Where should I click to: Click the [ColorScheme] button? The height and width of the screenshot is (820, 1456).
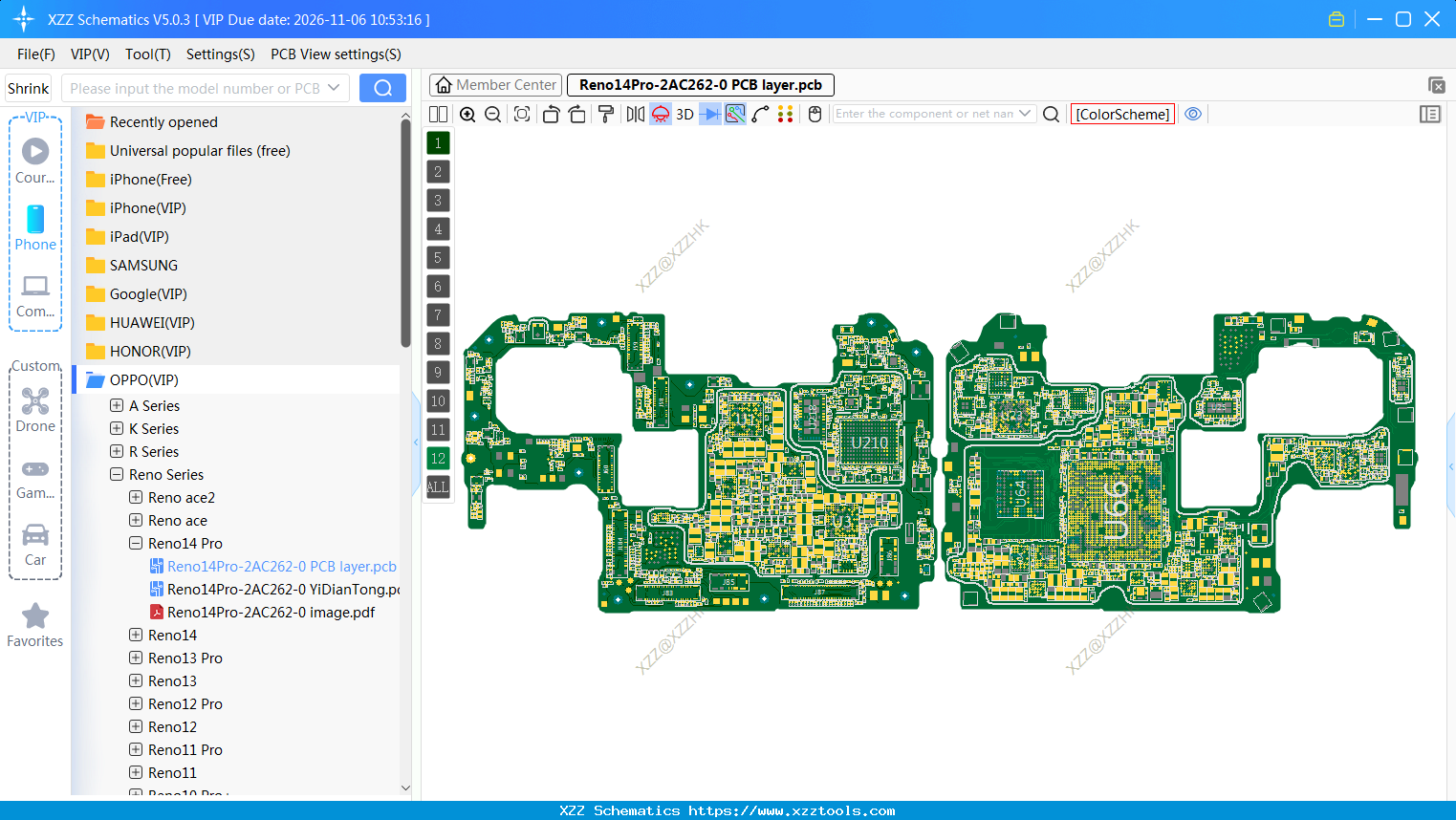[x=1122, y=114]
